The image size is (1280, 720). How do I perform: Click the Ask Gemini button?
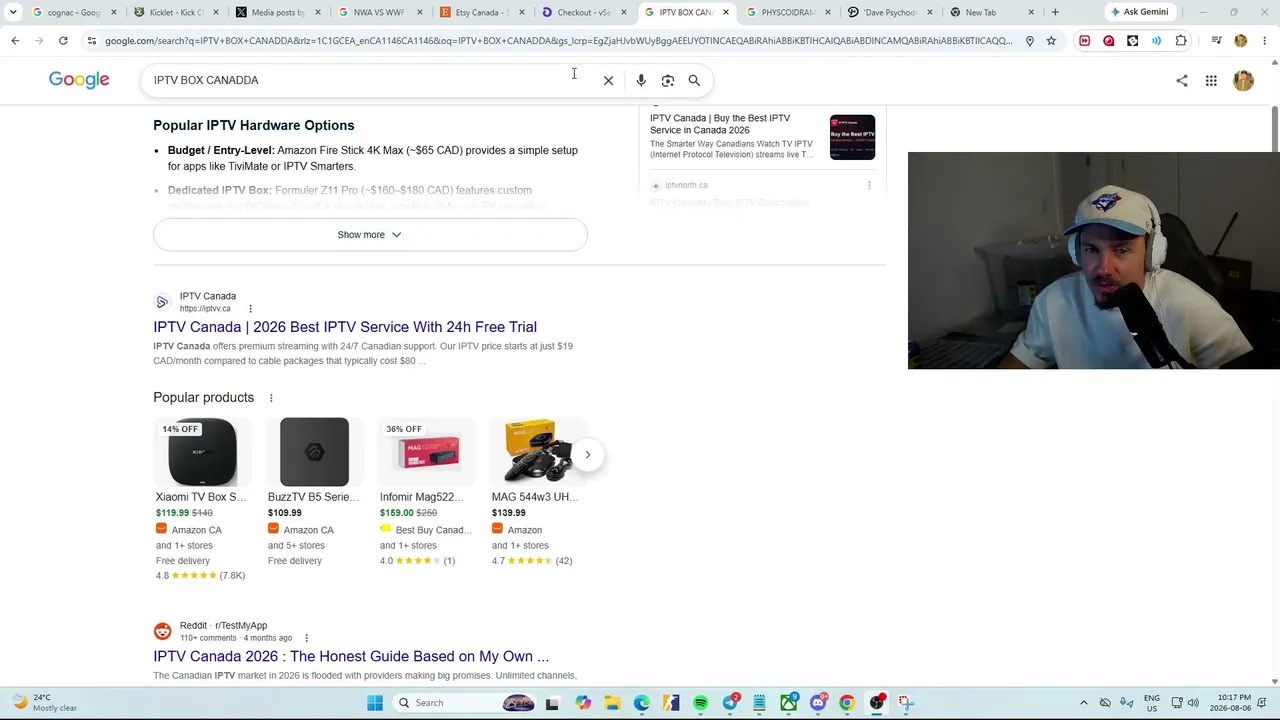1139,12
